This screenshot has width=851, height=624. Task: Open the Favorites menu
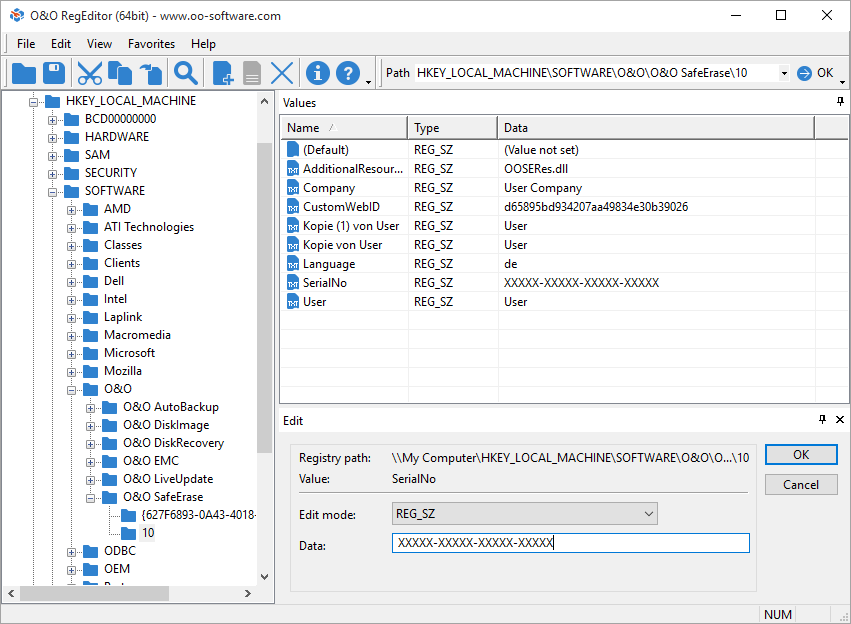click(151, 44)
